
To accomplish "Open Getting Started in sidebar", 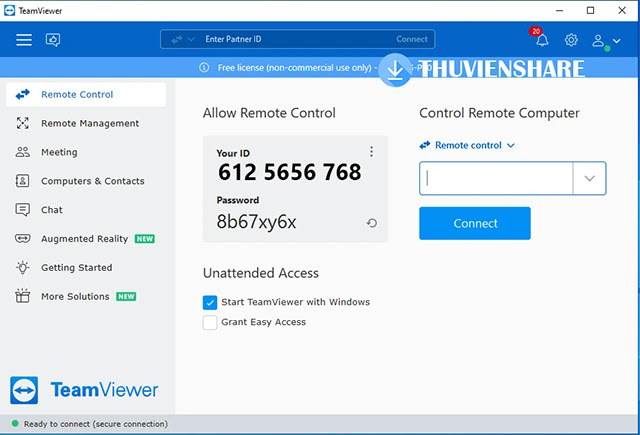I will (86, 268).
